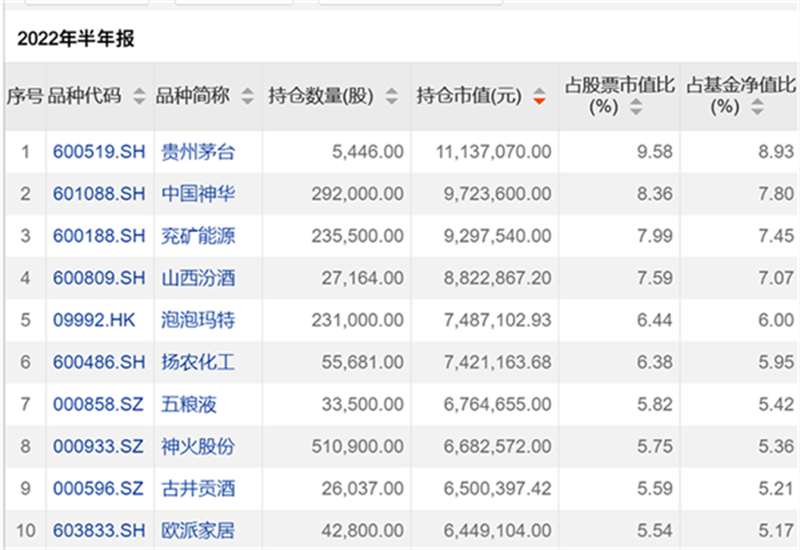Viewport: 800px width, 550px height.
Task: Open stock code 600188.SH
Action: (98, 236)
